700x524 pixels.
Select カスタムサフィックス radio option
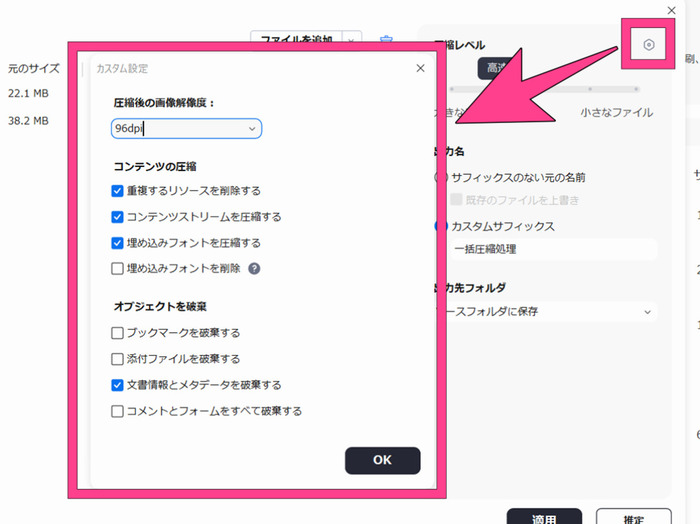442,226
